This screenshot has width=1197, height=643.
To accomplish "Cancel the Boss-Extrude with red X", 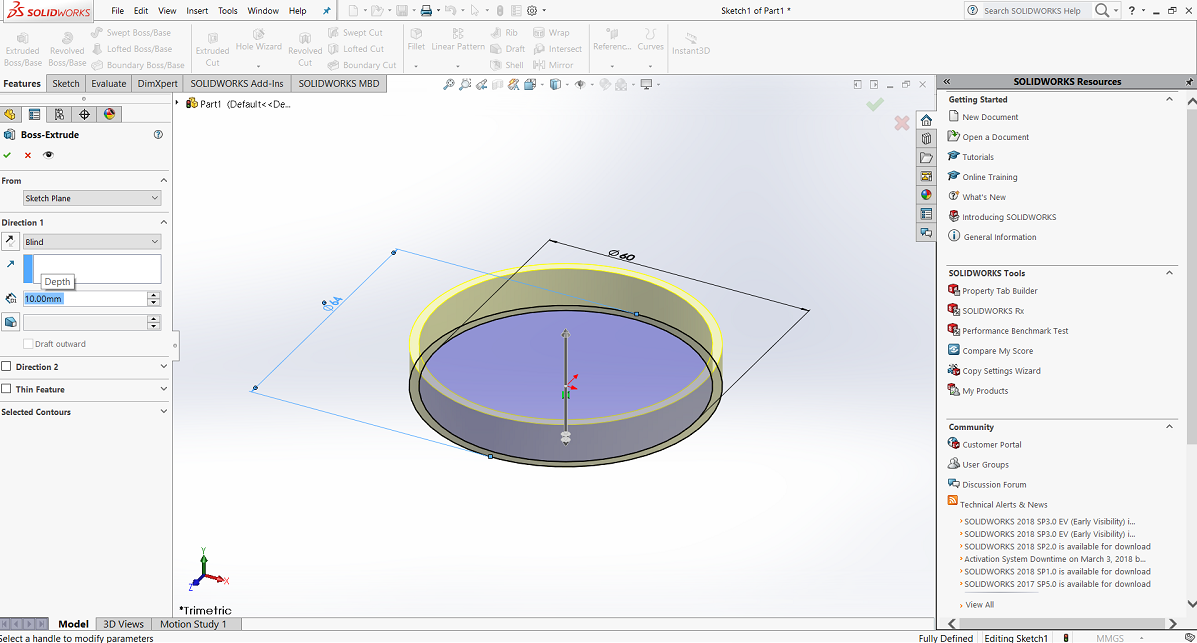I will (x=28, y=155).
